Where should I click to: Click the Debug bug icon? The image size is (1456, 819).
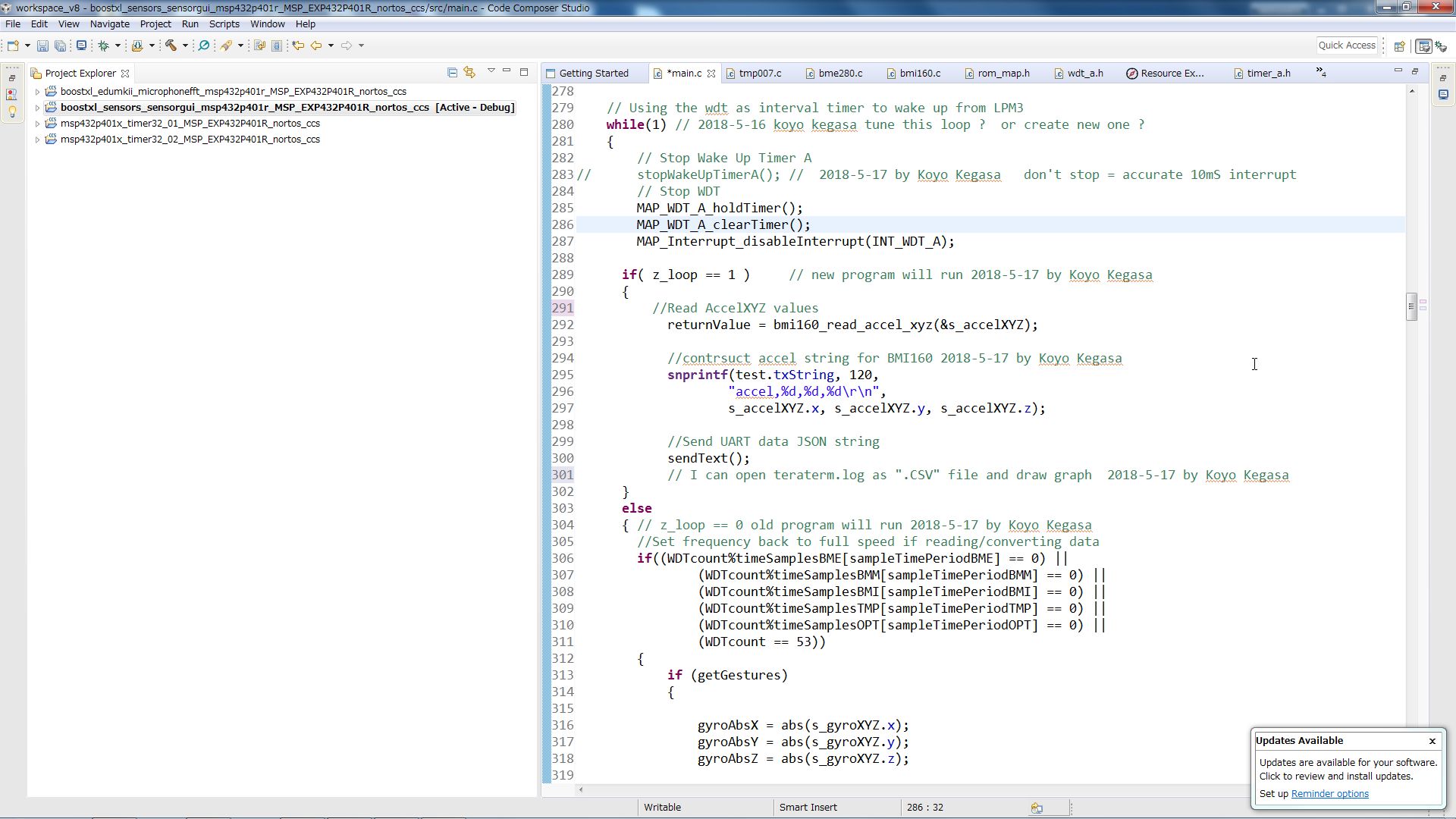point(104,45)
